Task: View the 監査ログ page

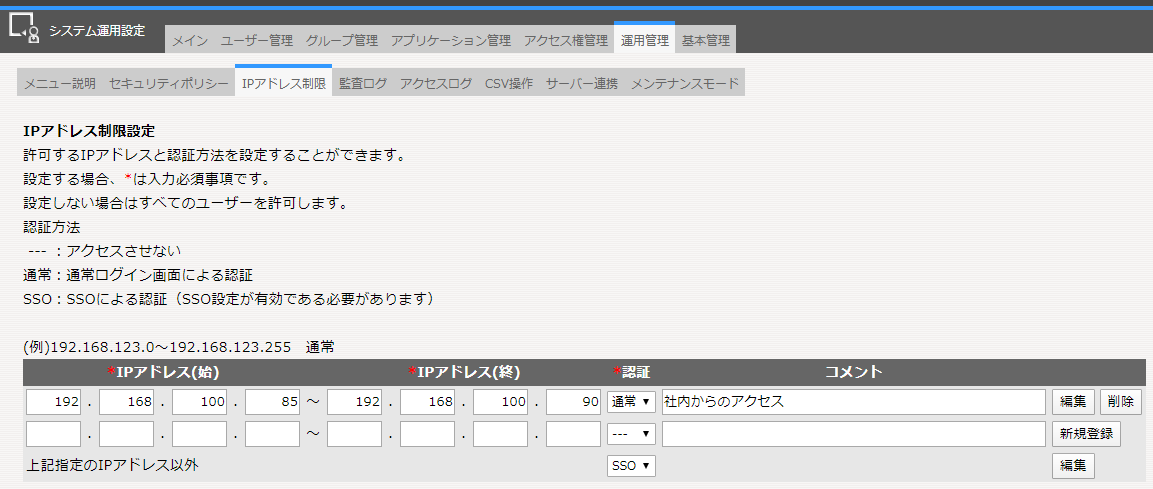Action: click(x=363, y=84)
